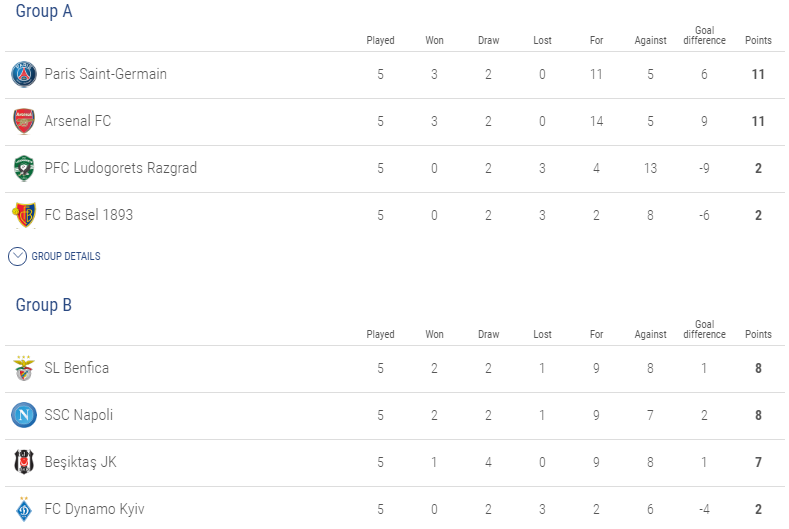Expand Group A details chevron circle

point(18,257)
